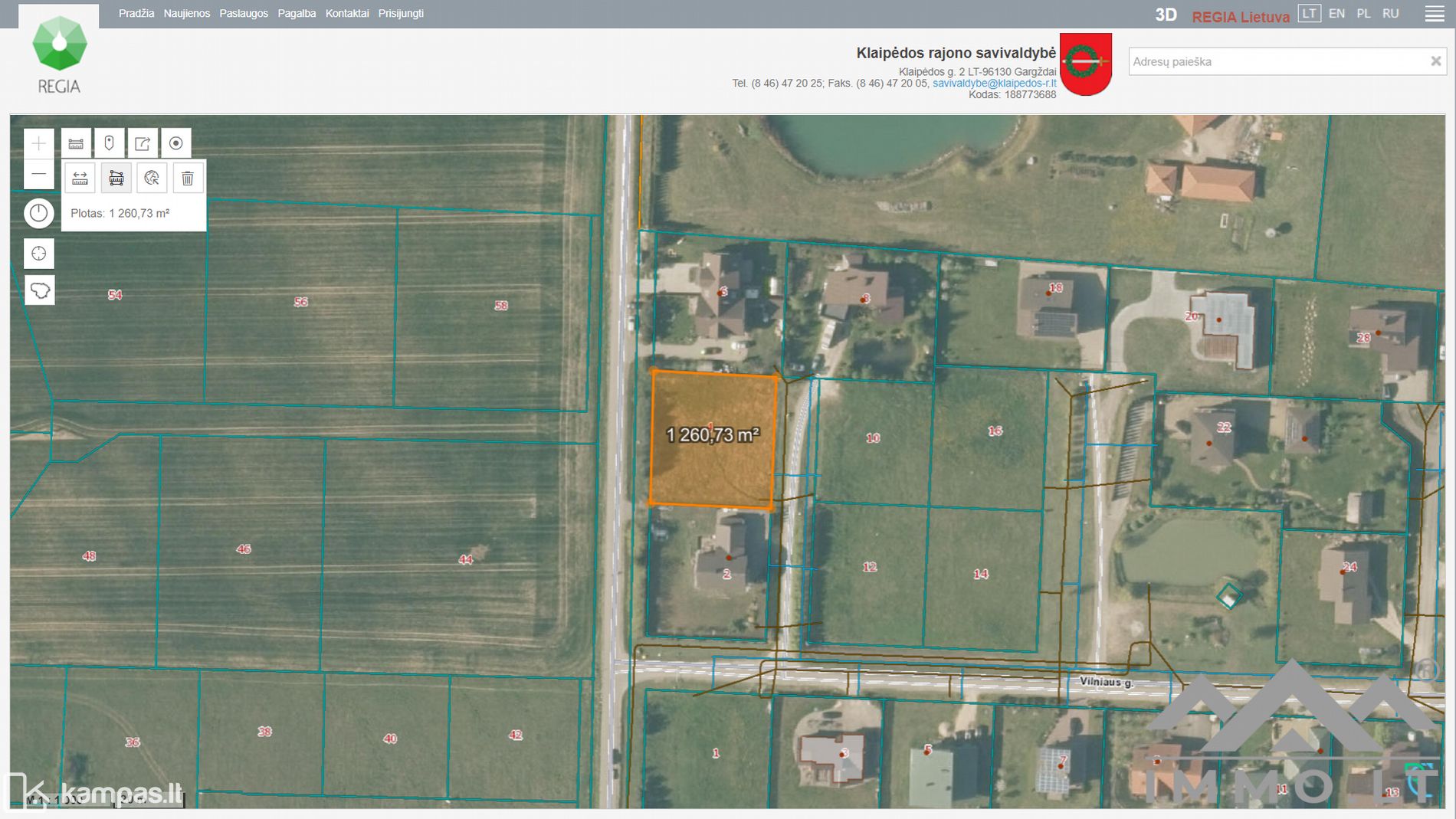1456x819 pixels.
Task: Delete measurements with the trash icon
Action: tap(188, 179)
